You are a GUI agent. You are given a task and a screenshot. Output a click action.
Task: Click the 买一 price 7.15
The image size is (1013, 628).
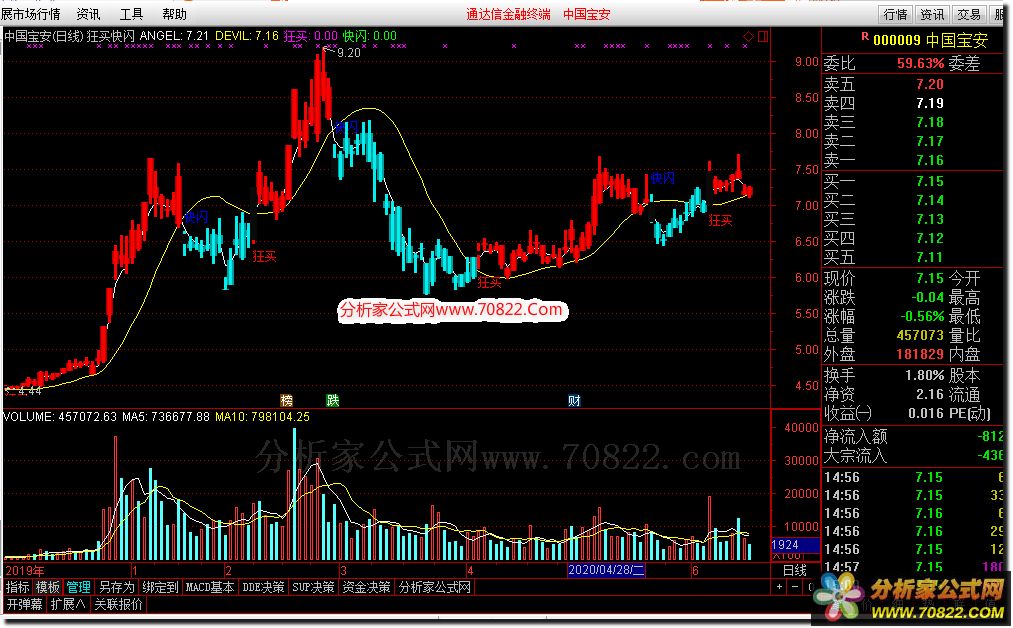[x=930, y=181]
